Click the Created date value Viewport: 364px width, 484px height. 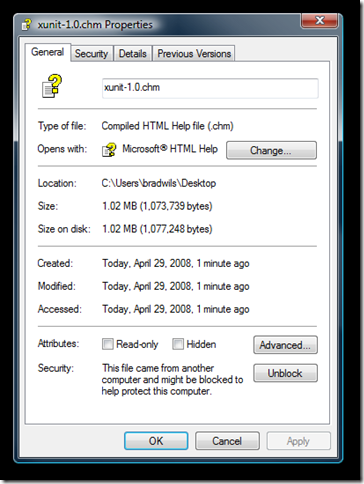pyautogui.click(x=176, y=264)
